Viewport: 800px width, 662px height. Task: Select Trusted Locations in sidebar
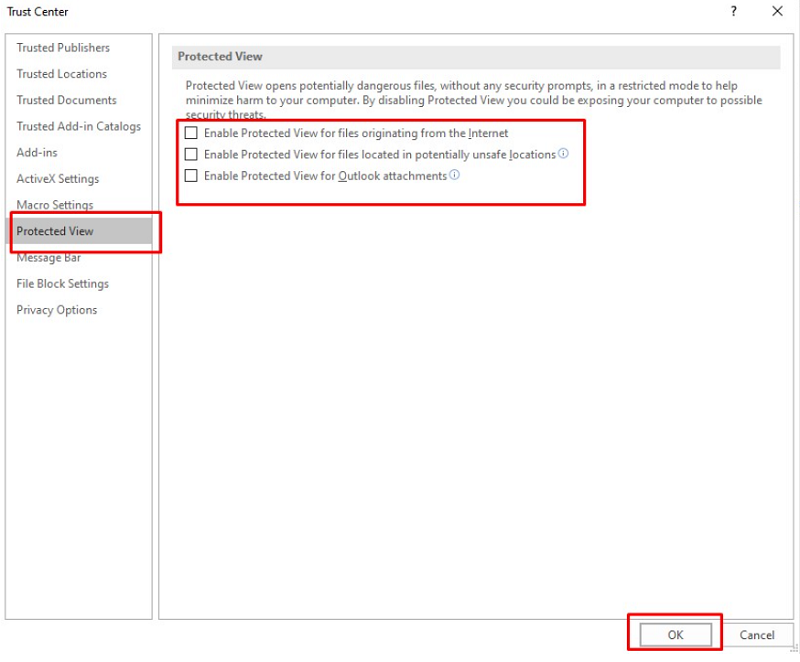pyautogui.click(x=61, y=74)
